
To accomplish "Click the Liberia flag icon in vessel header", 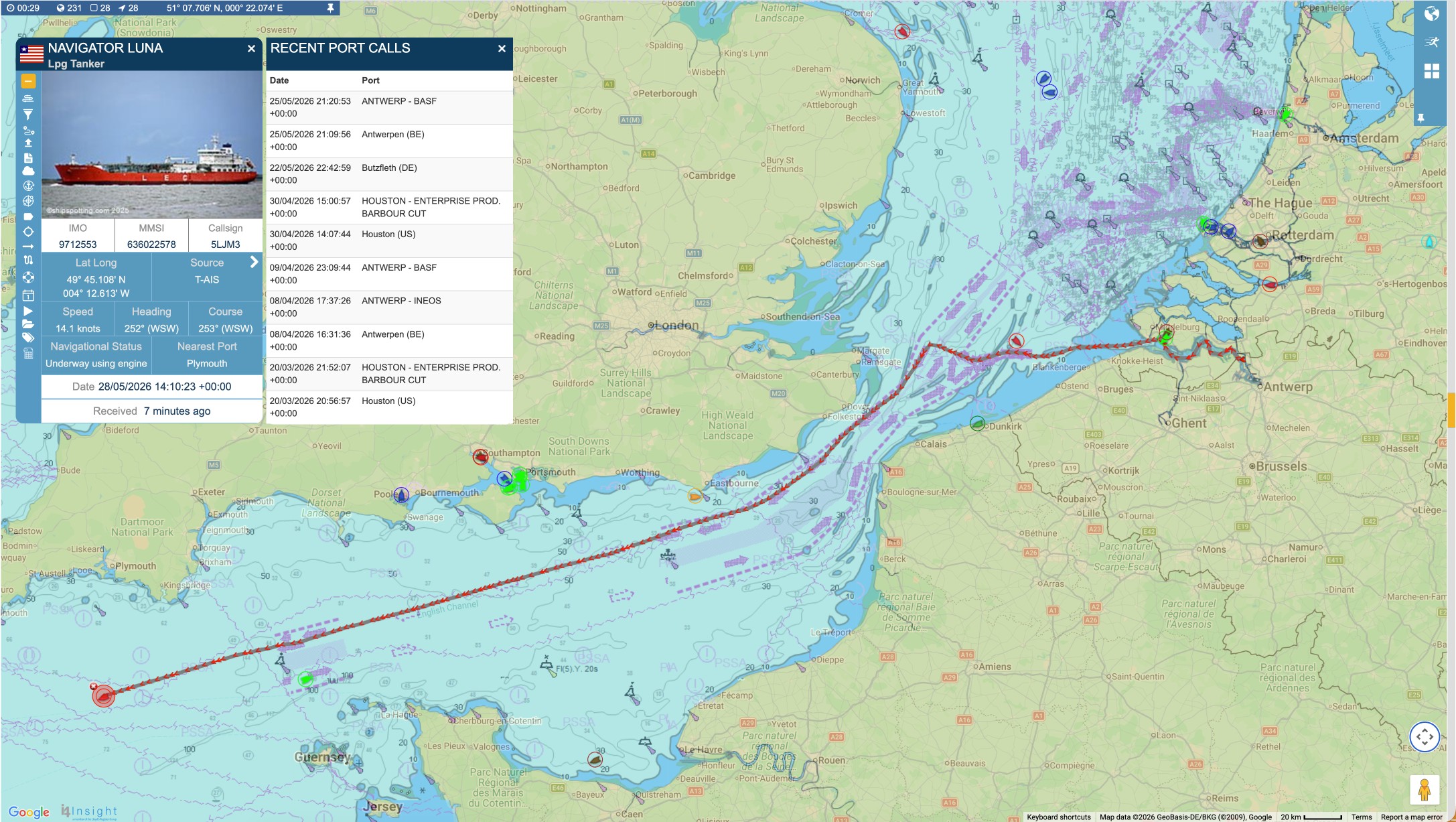I will coord(31,54).
